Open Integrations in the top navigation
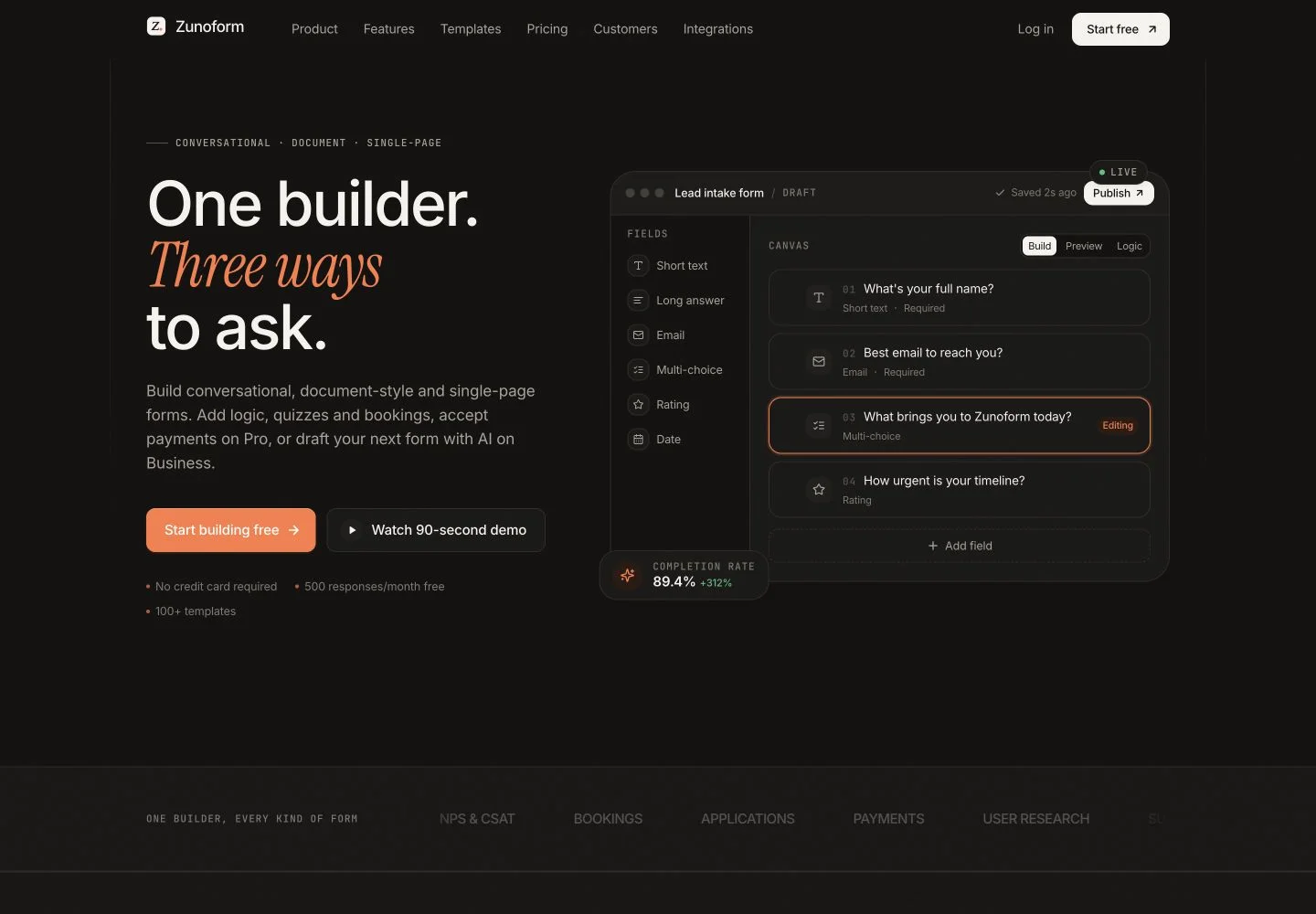The height and width of the screenshot is (914, 1316). pos(718,29)
